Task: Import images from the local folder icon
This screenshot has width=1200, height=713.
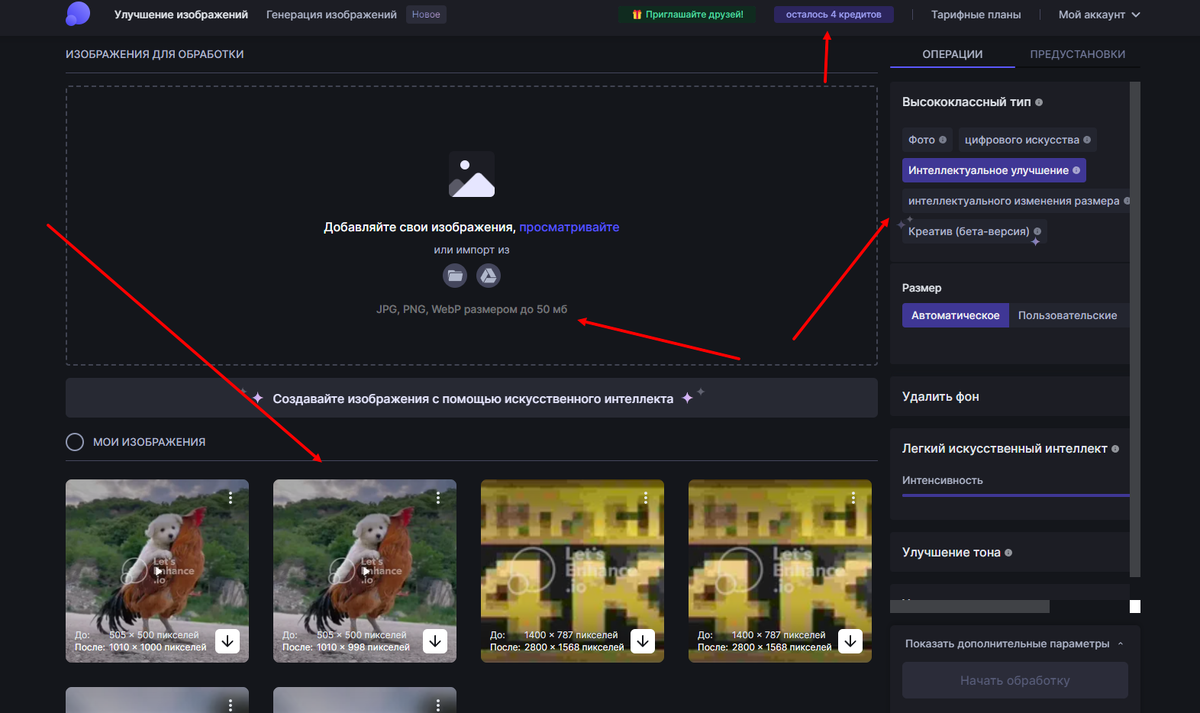Action: (x=455, y=275)
